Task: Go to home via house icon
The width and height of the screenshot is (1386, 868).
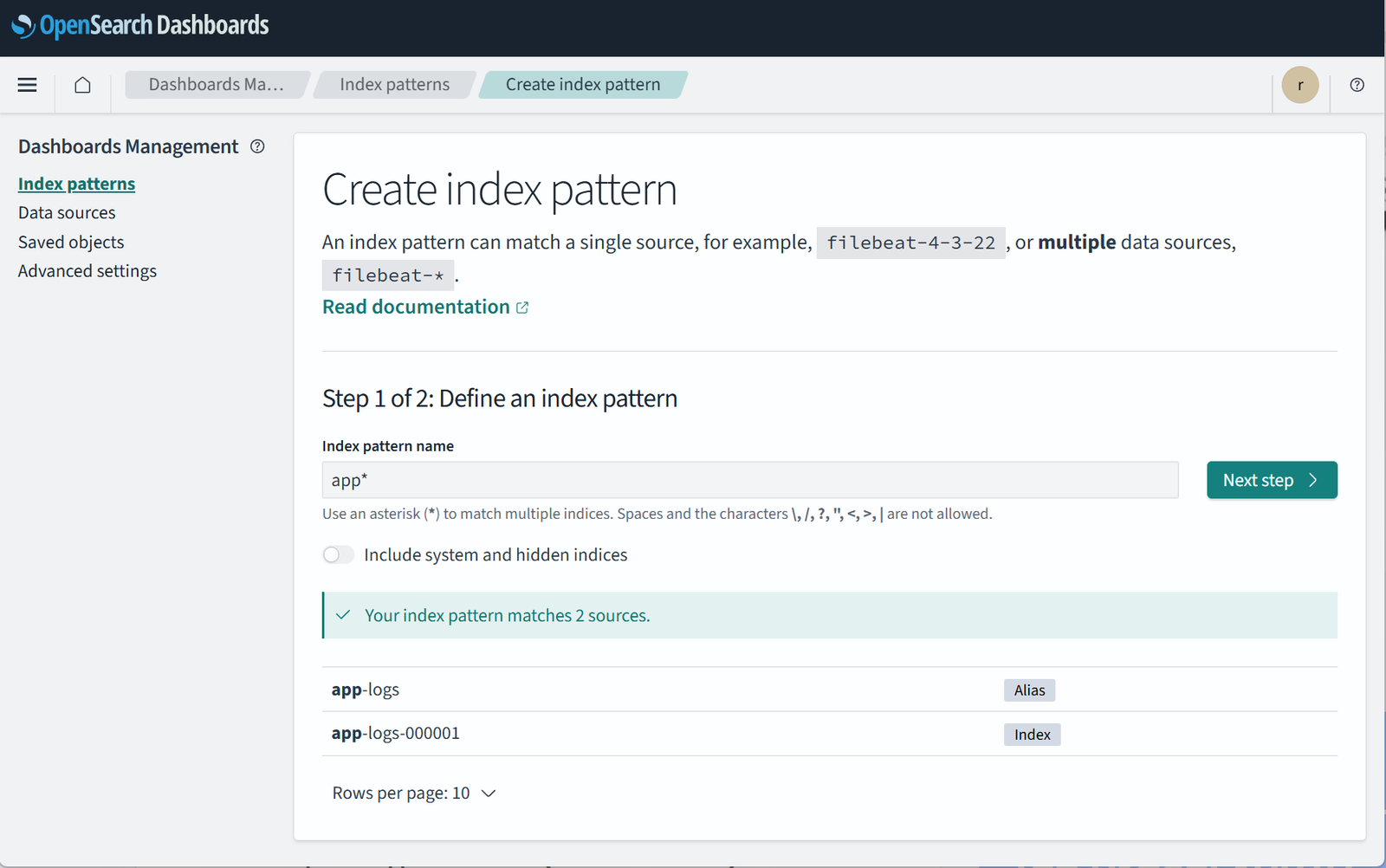Action: tap(82, 85)
